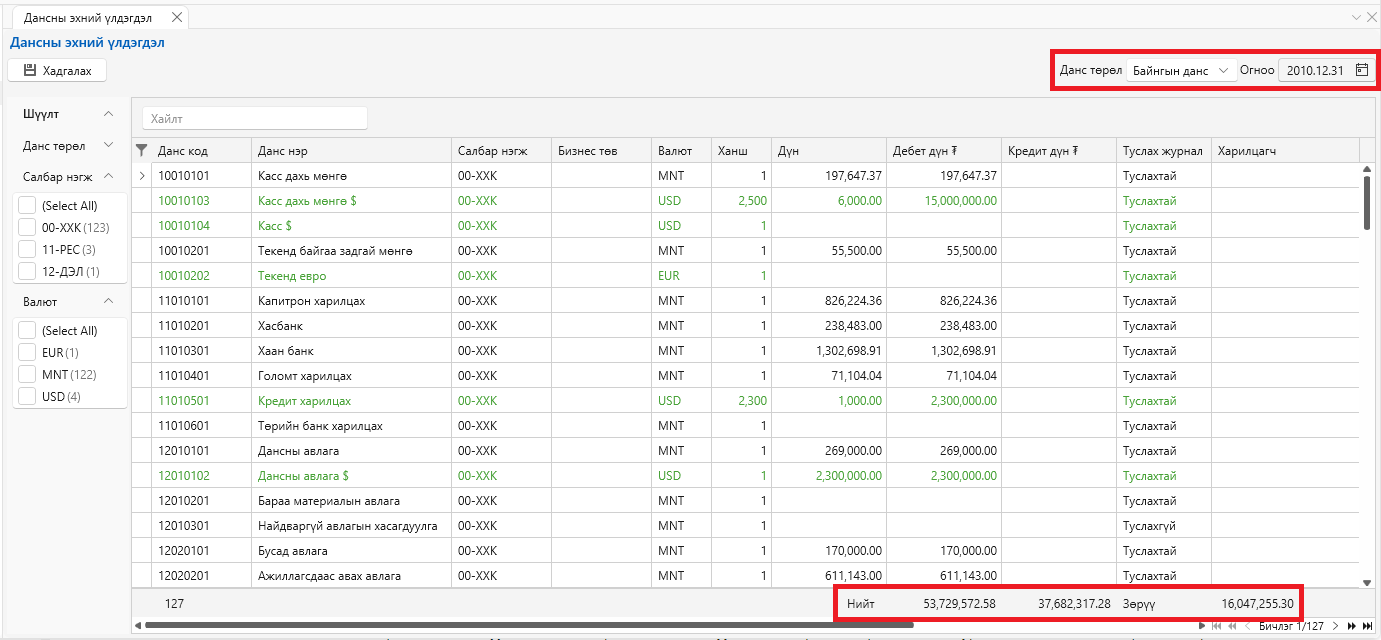Check the EUR currency filter checkbox
The image size is (1381, 640).
coord(27,352)
